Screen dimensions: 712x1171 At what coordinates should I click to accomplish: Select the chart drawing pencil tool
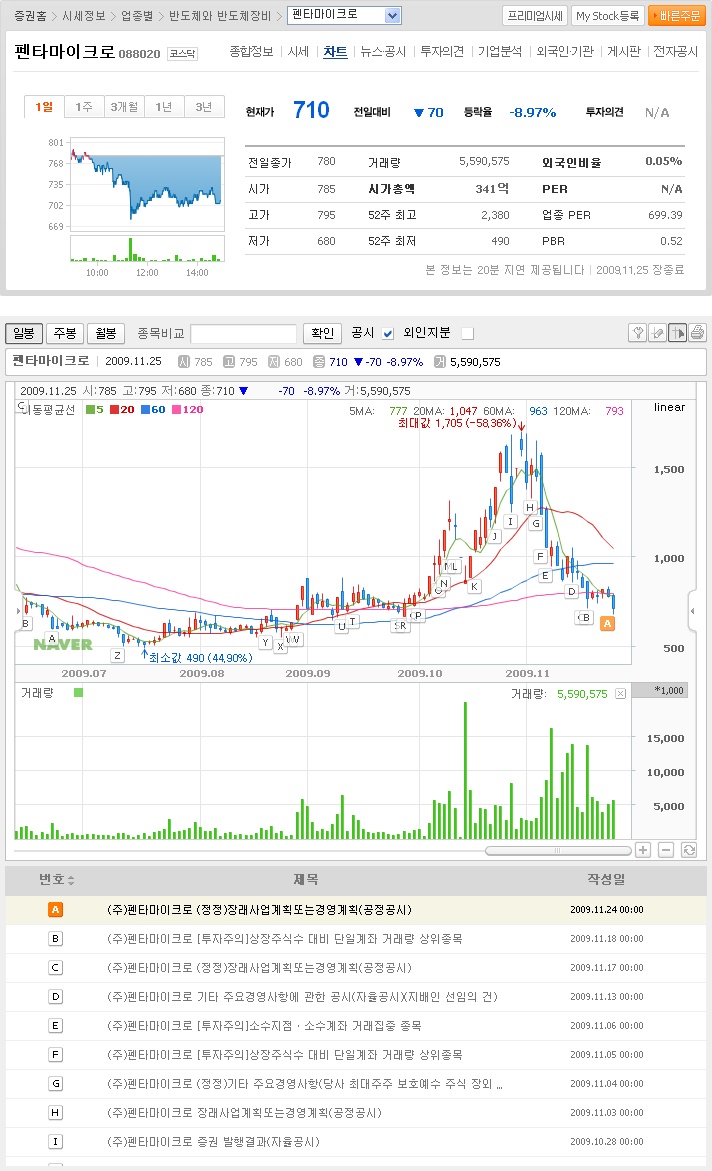[x=657, y=333]
